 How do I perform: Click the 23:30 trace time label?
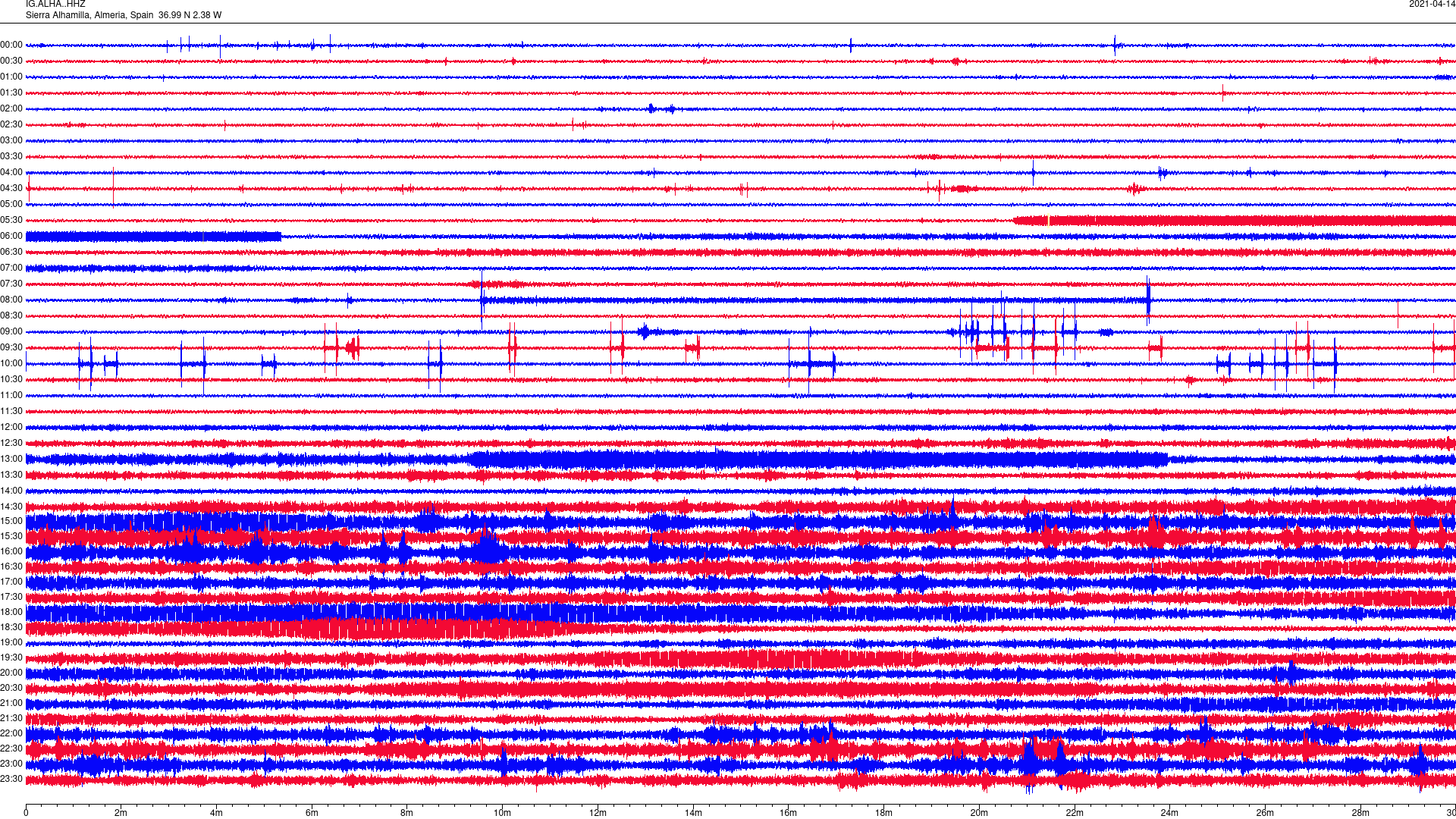[x=11, y=779]
